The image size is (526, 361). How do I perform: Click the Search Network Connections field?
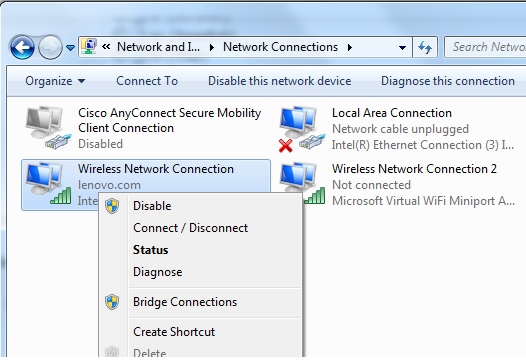point(485,47)
